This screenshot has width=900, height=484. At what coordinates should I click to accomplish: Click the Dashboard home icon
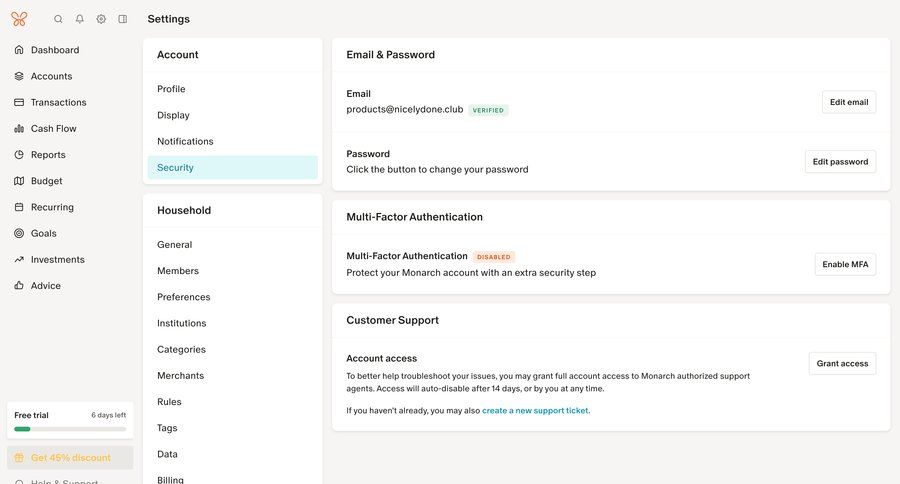tap(19, 50)
